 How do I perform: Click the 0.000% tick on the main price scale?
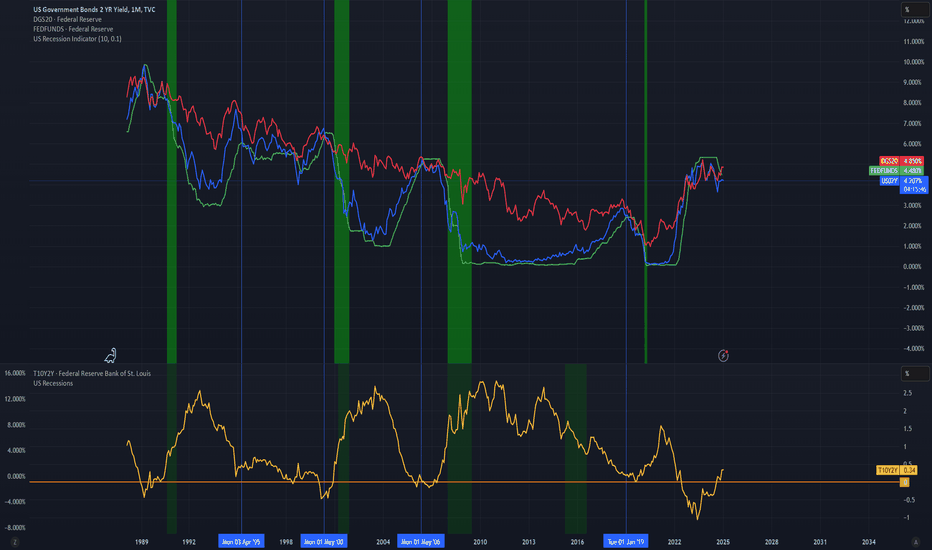pos(914,266)
